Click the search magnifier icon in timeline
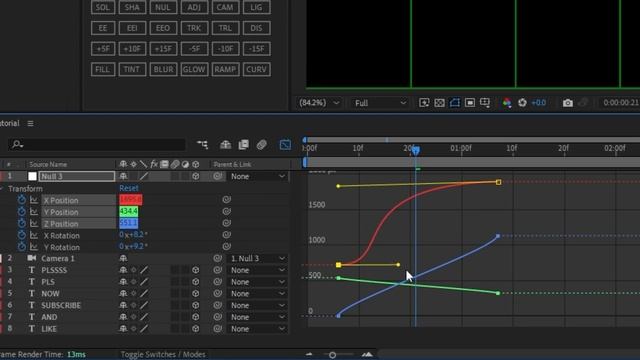The image size is (640, 360). coord(17,144)
